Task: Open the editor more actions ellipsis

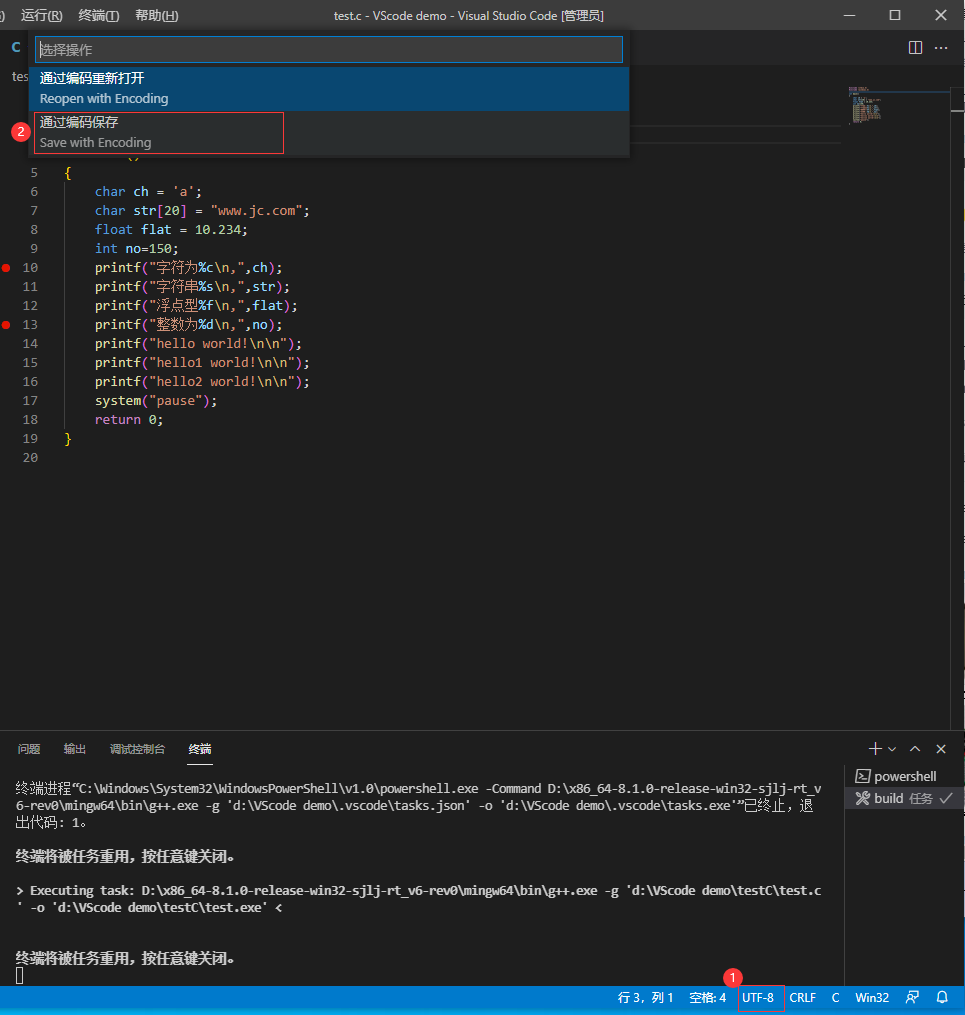Action: pos(941,48)
